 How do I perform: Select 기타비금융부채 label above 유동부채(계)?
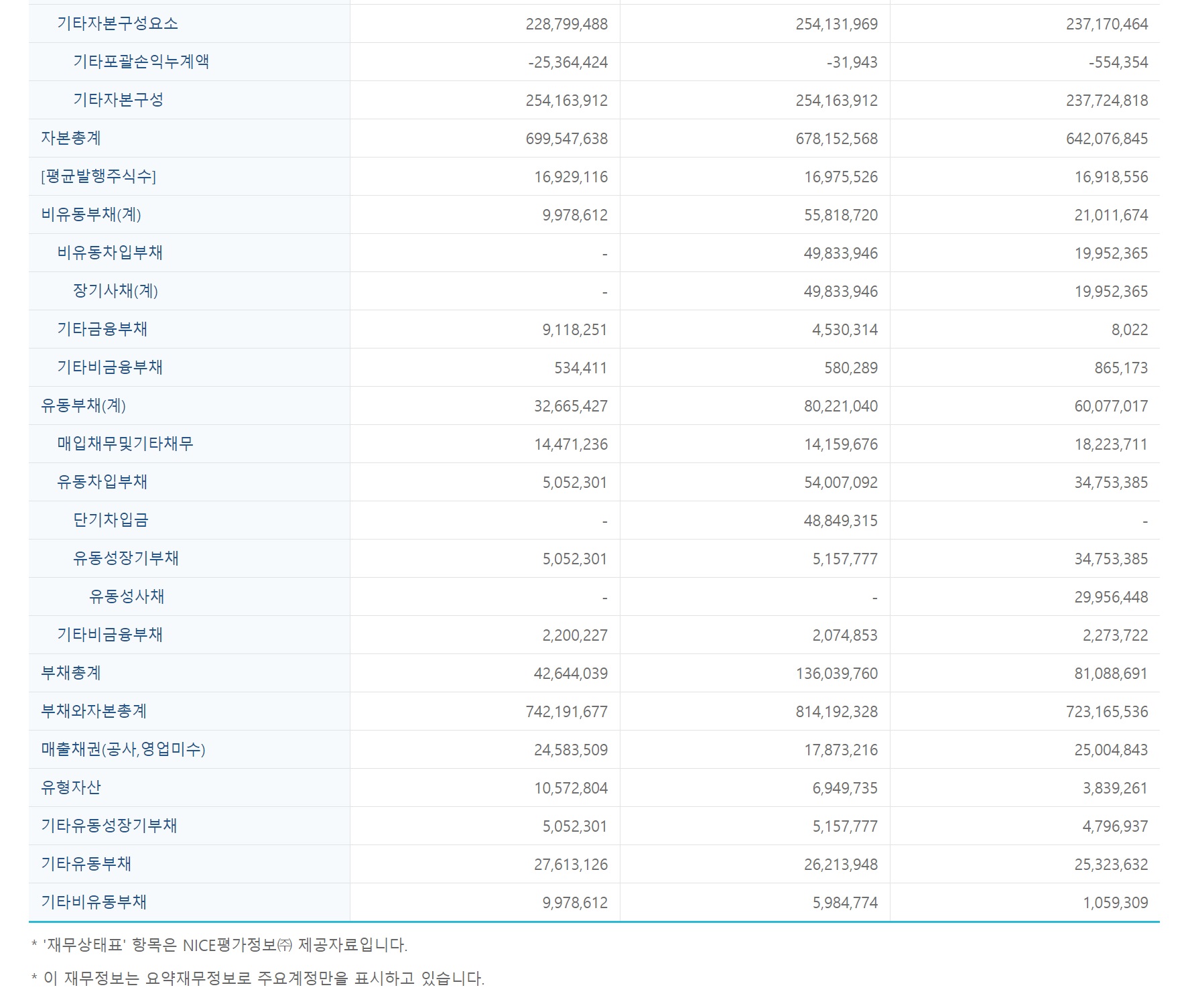[x=111, y=367]
